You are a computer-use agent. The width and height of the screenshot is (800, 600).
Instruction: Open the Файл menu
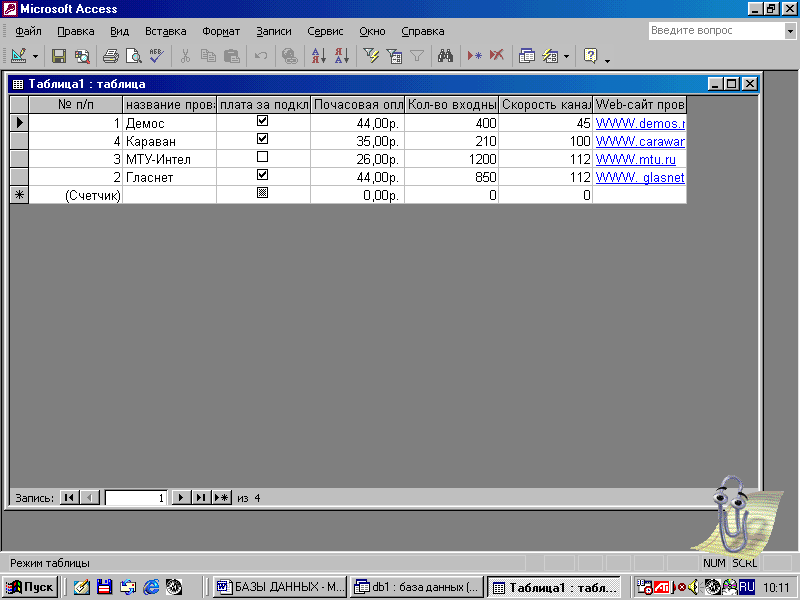28,31
